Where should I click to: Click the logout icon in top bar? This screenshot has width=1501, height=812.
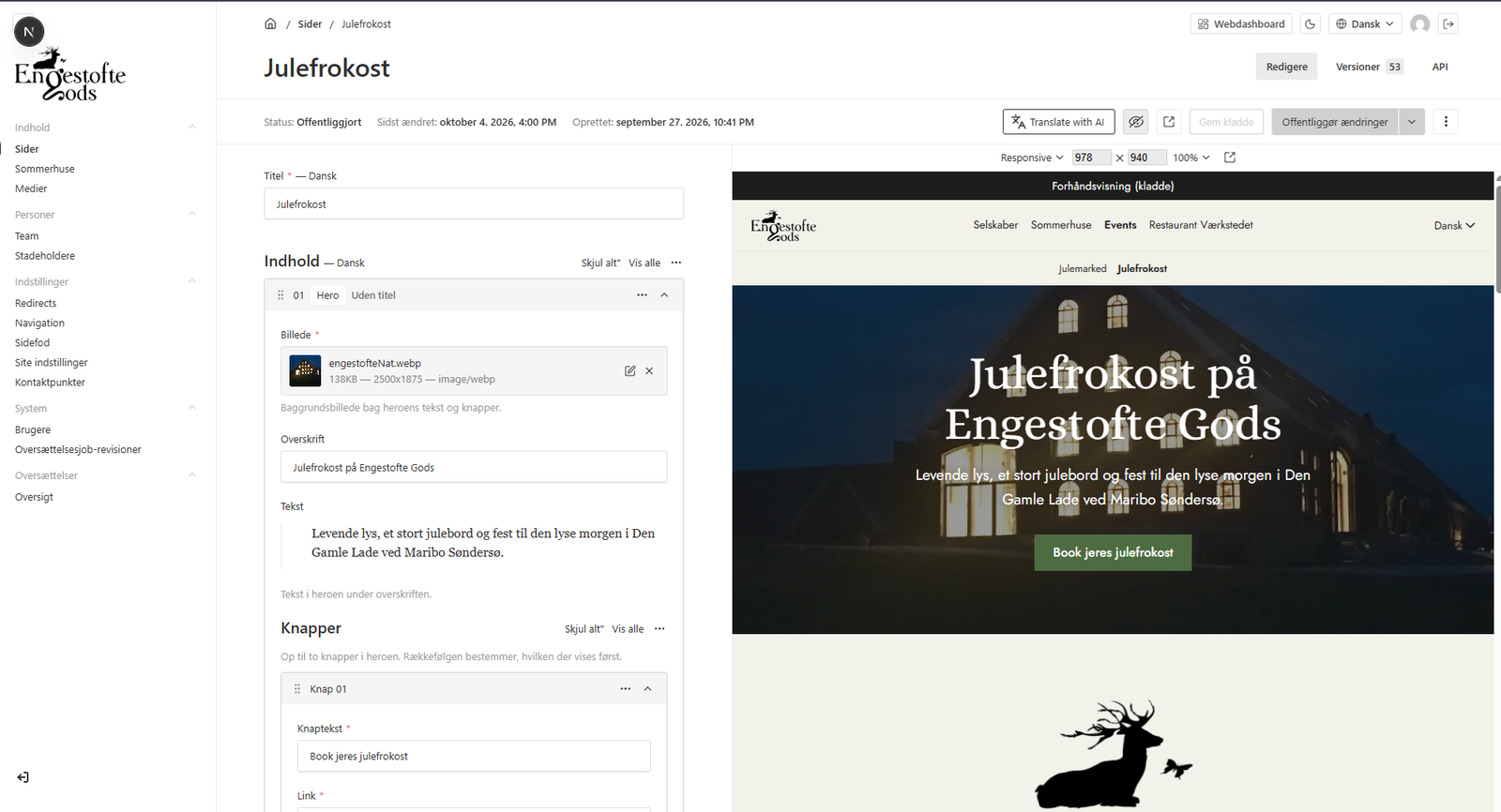point(1448,24)
